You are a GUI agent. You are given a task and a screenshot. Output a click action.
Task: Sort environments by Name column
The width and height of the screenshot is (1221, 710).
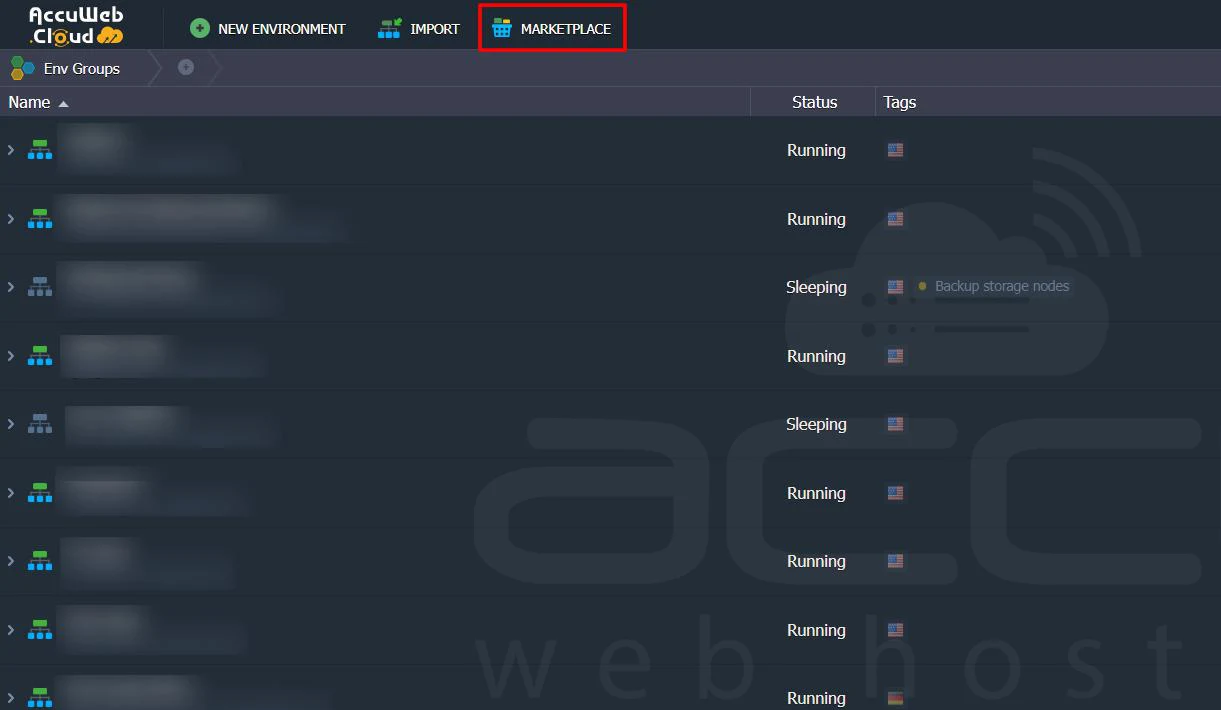click(x=30, y=102)
